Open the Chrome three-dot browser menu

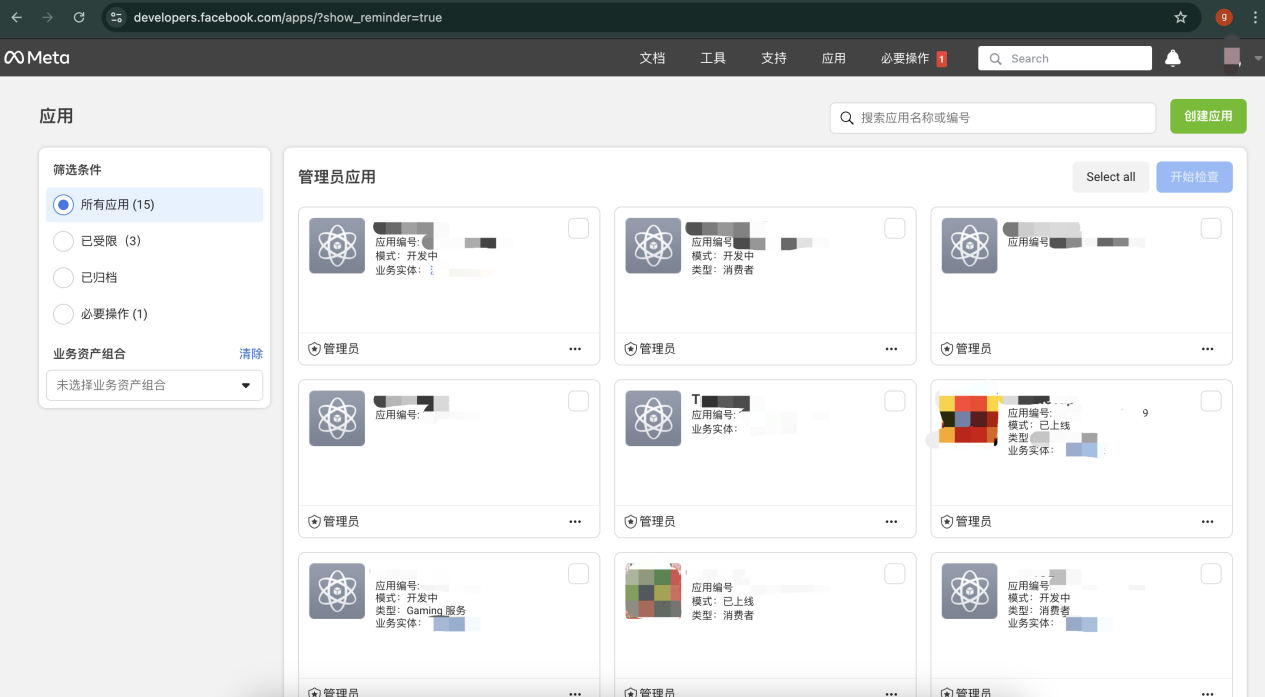pyautogui.click(x=1253, y=16)
